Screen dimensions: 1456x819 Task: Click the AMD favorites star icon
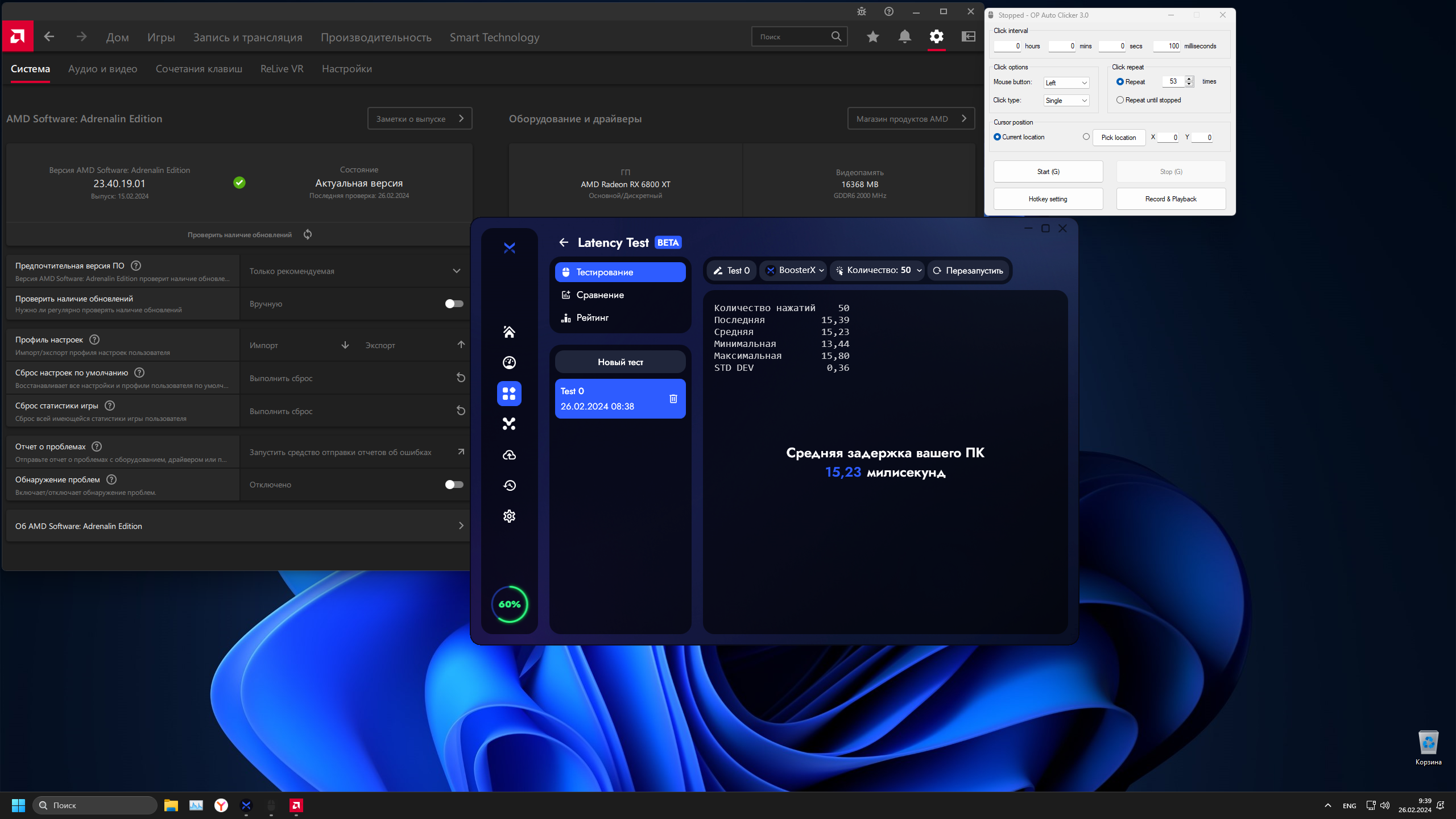click(872, 37)
